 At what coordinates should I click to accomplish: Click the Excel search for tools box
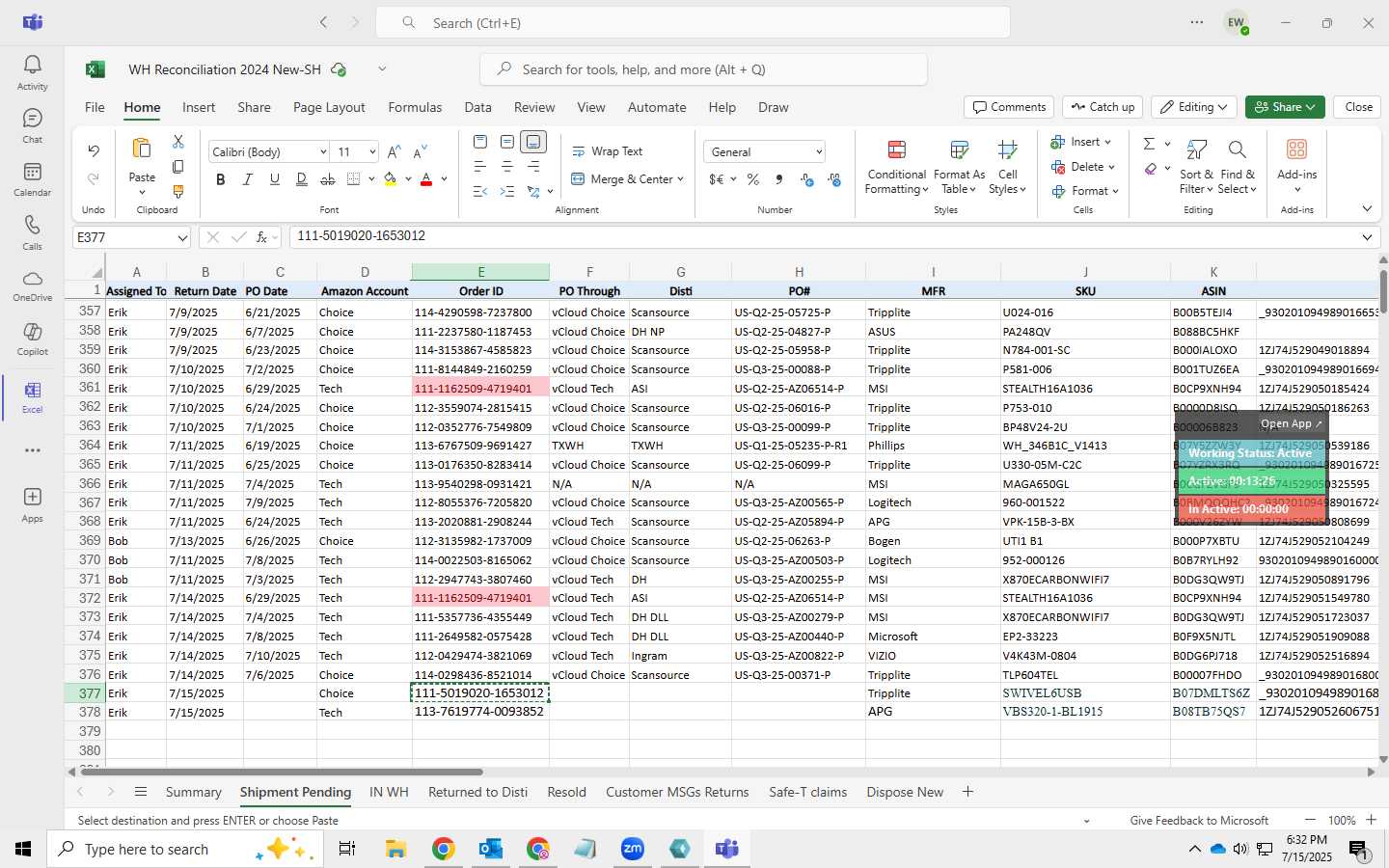(x=703, y=69)
